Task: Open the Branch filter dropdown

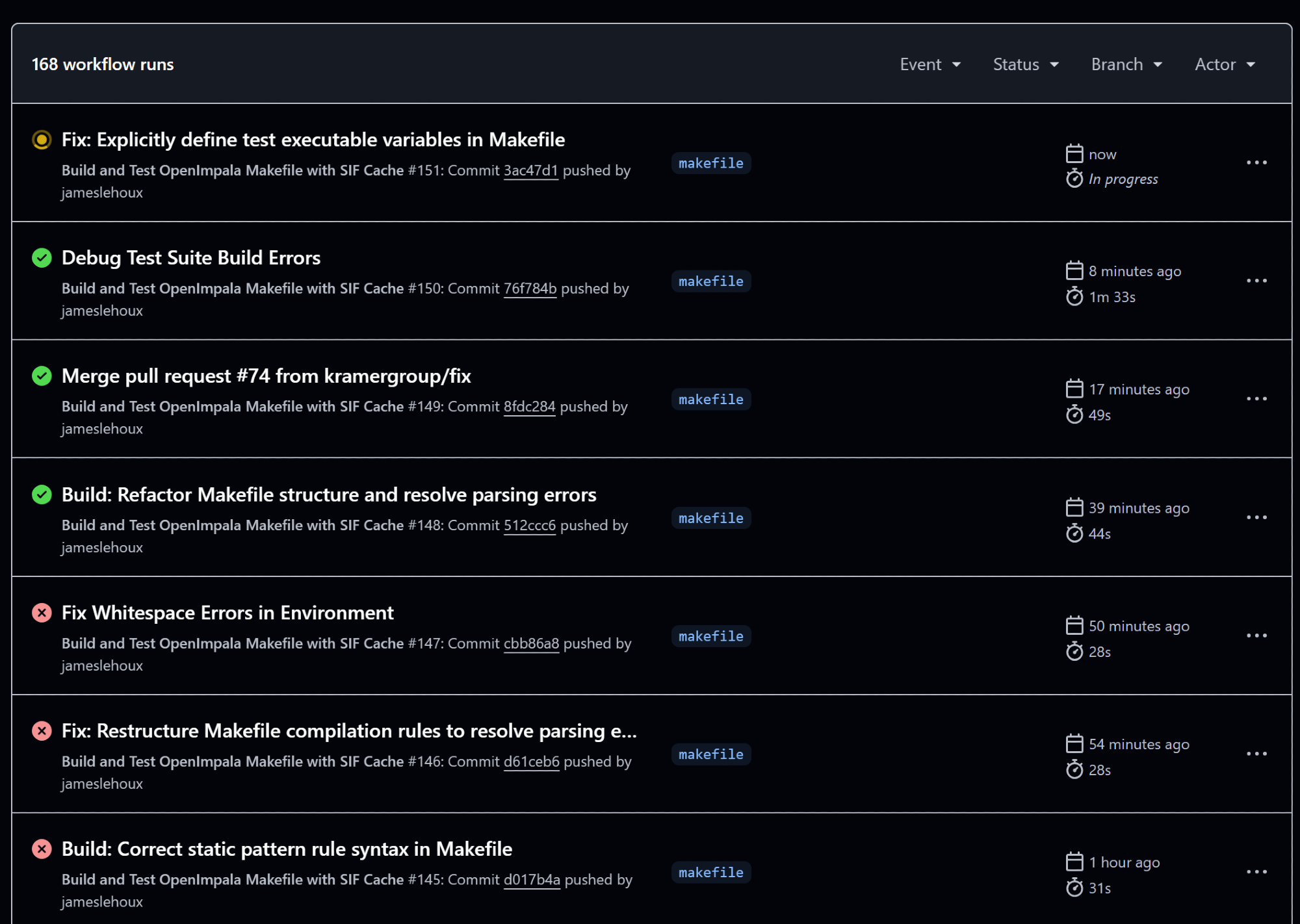Action: coord(1126,64)
